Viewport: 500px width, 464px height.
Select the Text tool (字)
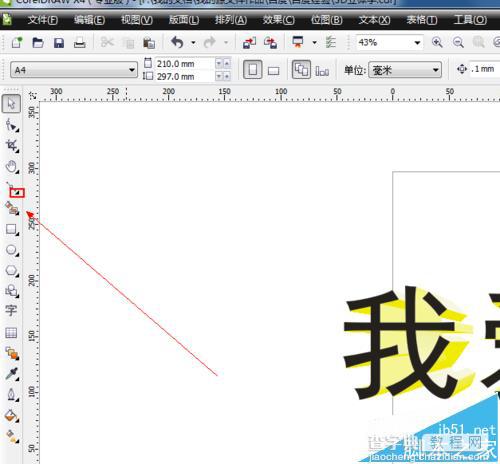11,311
